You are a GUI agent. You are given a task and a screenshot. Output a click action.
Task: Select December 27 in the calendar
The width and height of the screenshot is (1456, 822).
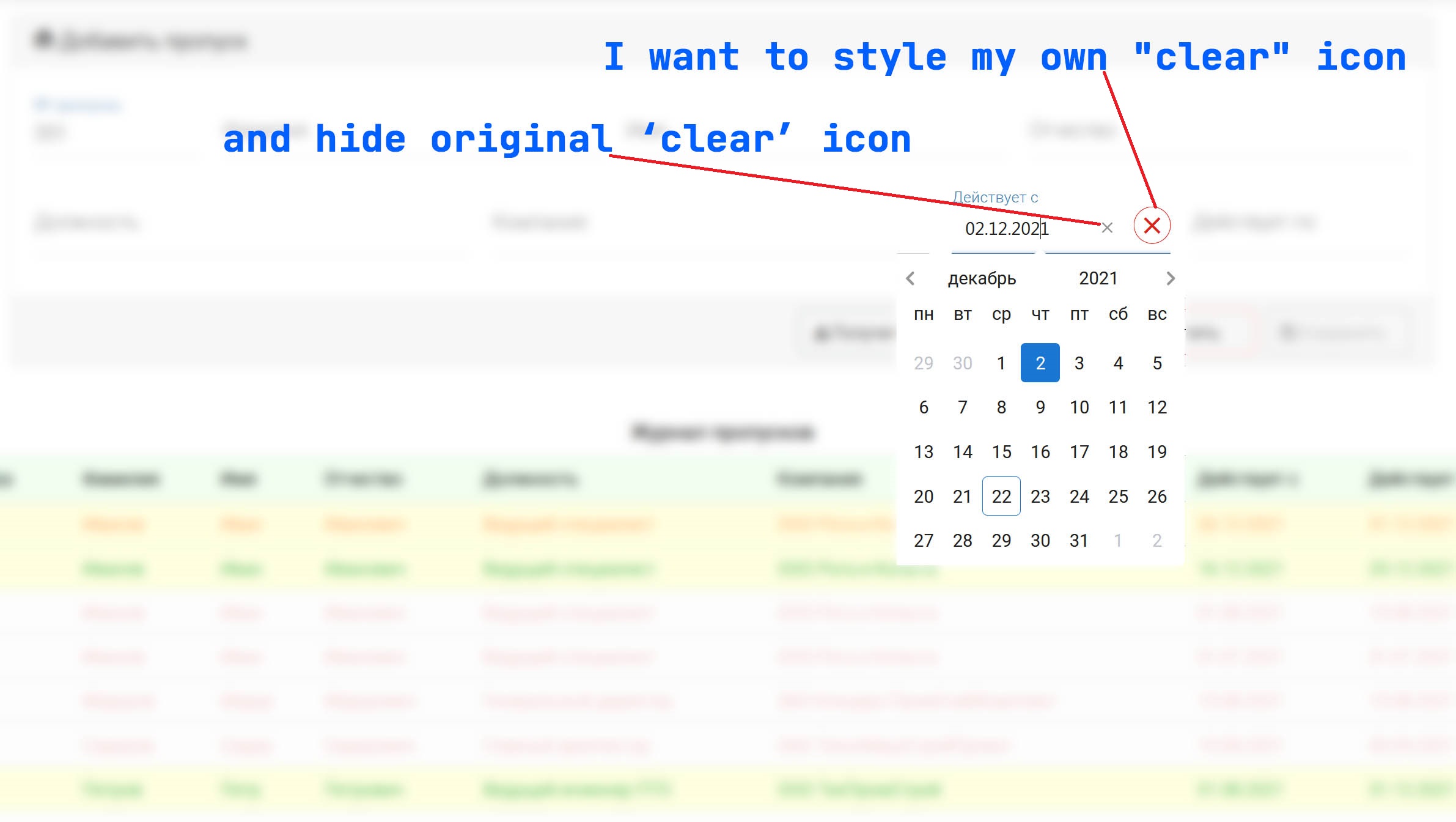click(923, 541)
